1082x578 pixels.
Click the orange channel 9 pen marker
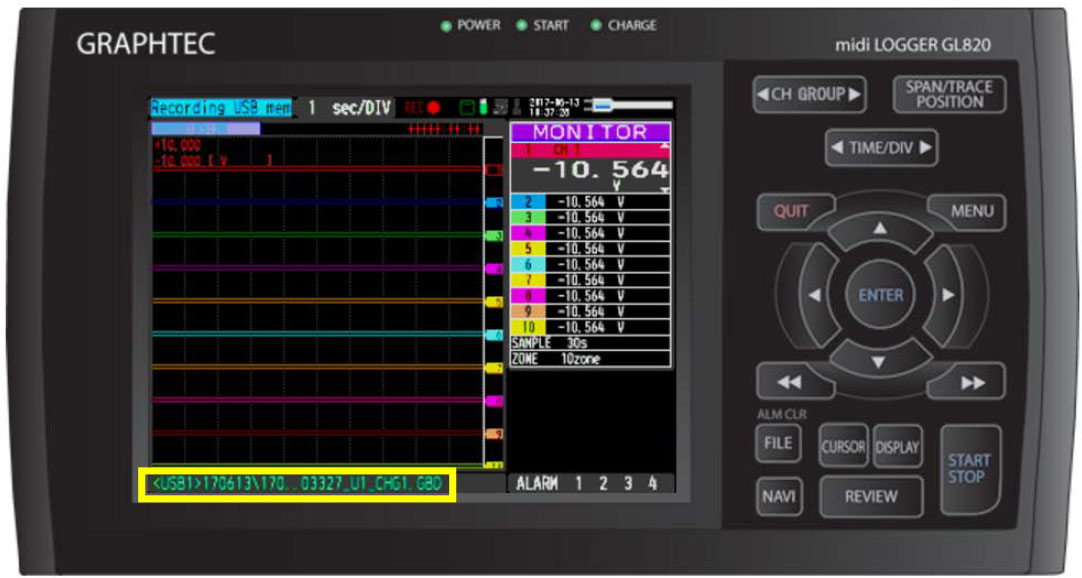click(494, 435)
